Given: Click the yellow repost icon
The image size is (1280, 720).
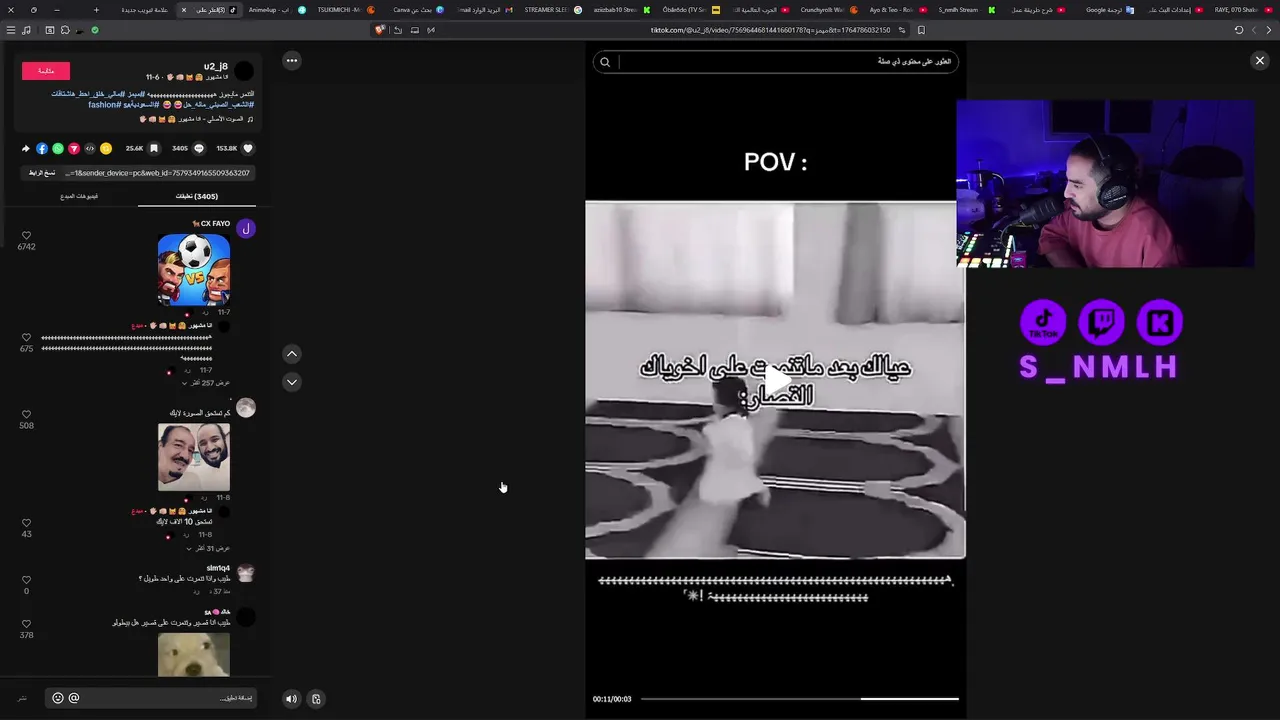Looking at the screenshot, I should pos(106,148).
